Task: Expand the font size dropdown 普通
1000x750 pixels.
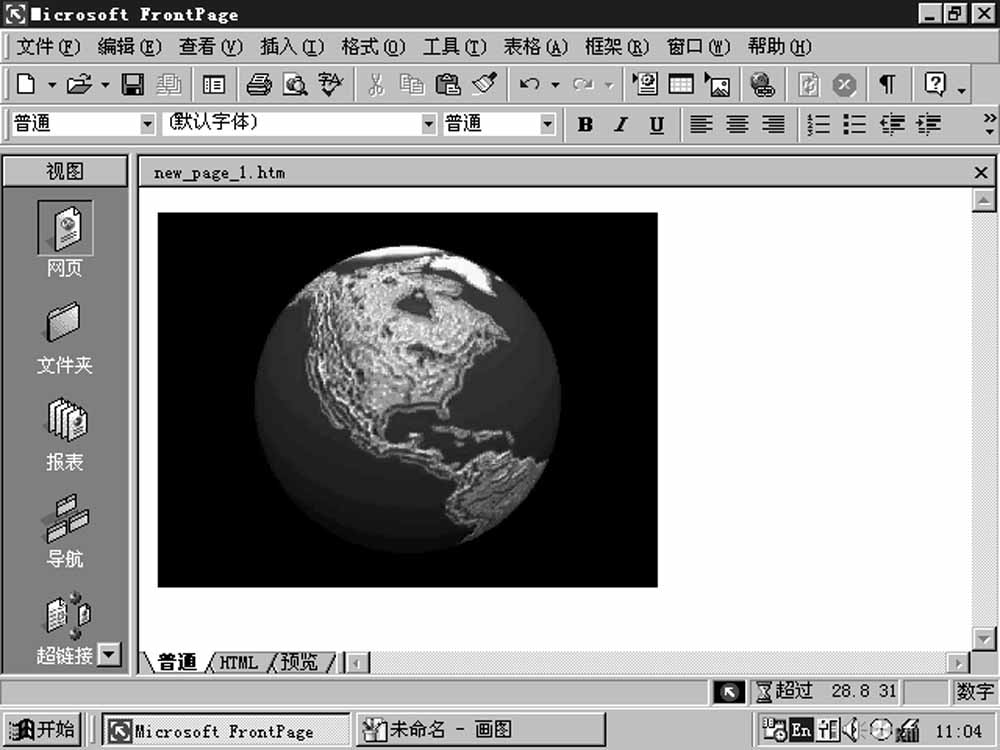Action: [x=547, y=124]
